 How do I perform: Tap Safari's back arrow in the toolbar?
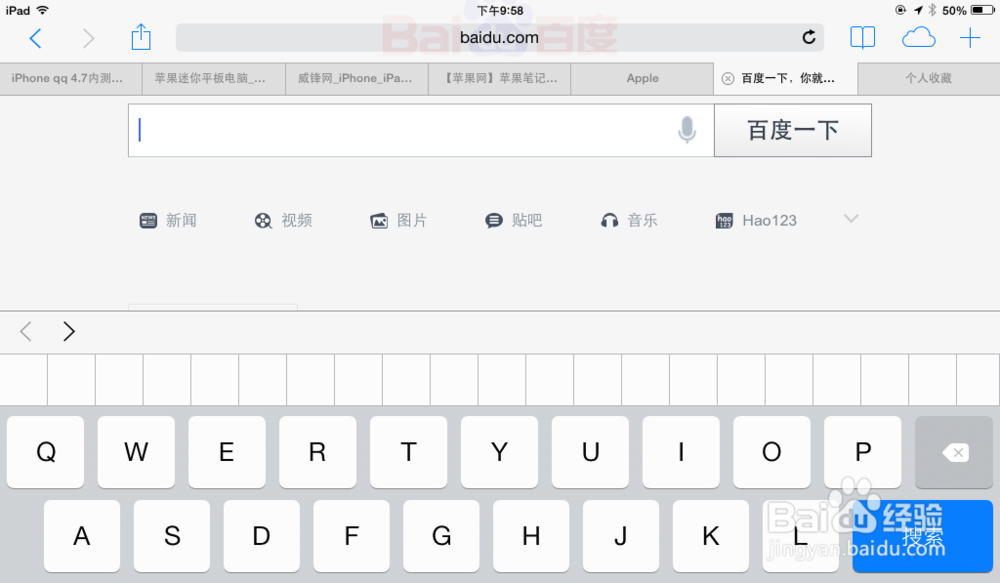point(36,38)
